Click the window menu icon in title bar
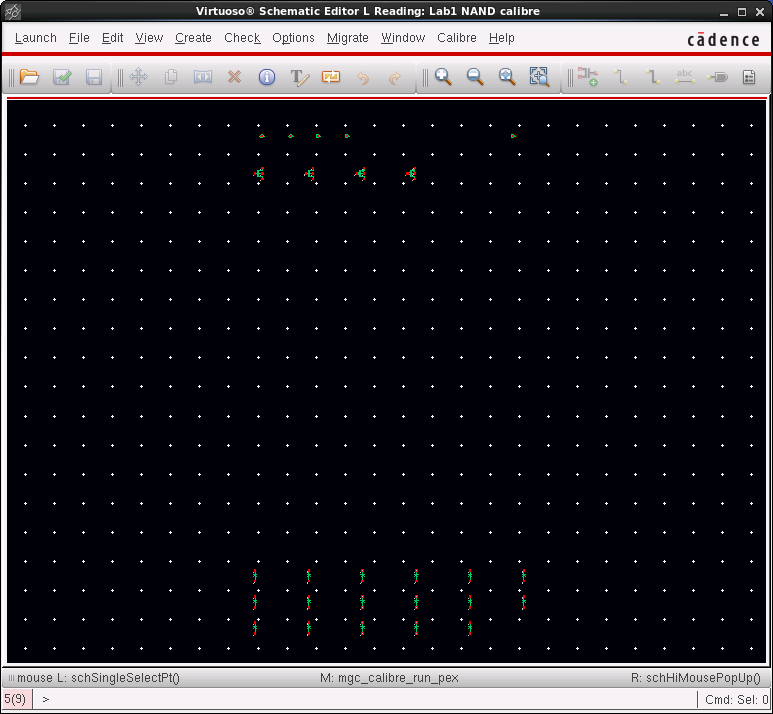 13,11
